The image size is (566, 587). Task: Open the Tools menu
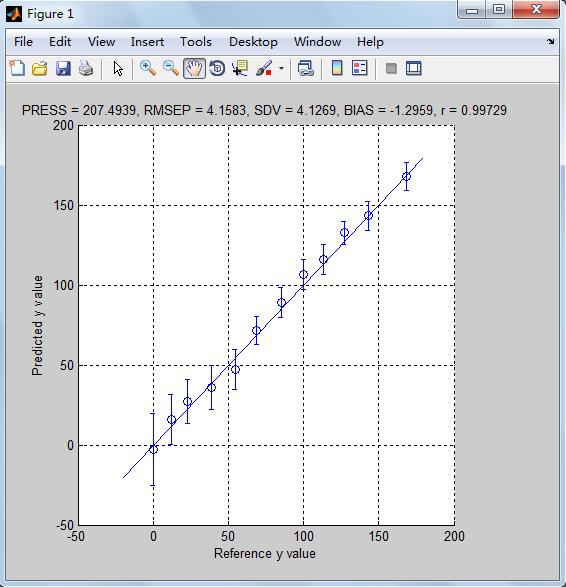coord(196,42)
